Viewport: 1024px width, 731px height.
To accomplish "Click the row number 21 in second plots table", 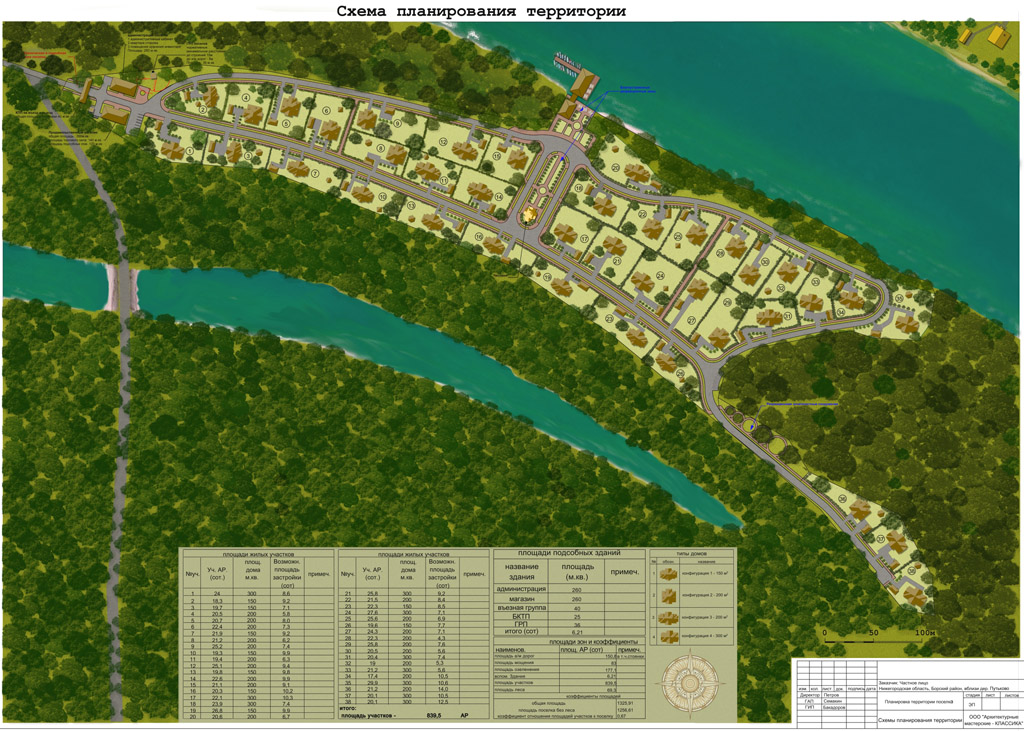I will (x=347, y=593).
